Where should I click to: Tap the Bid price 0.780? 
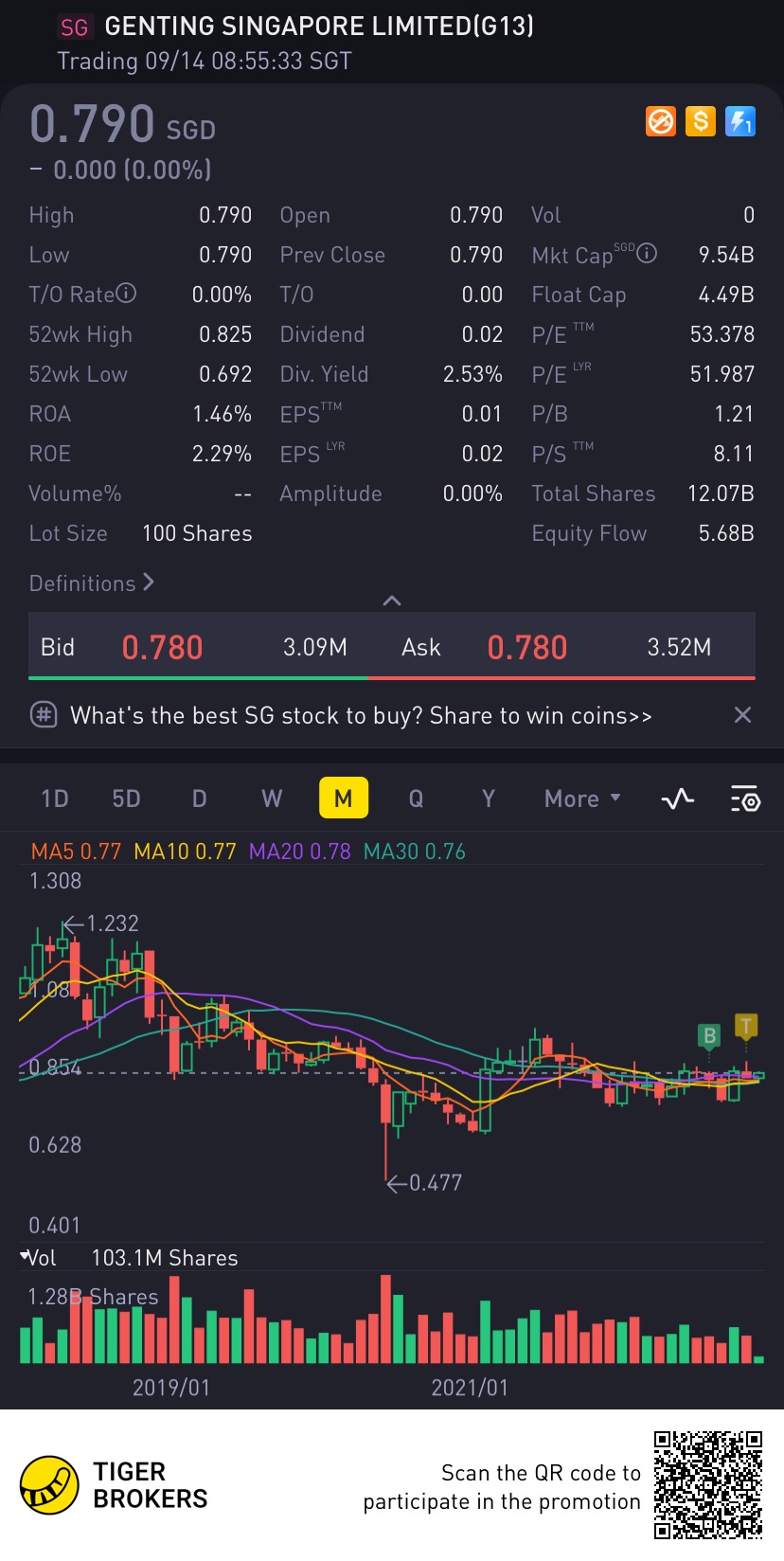162,648
